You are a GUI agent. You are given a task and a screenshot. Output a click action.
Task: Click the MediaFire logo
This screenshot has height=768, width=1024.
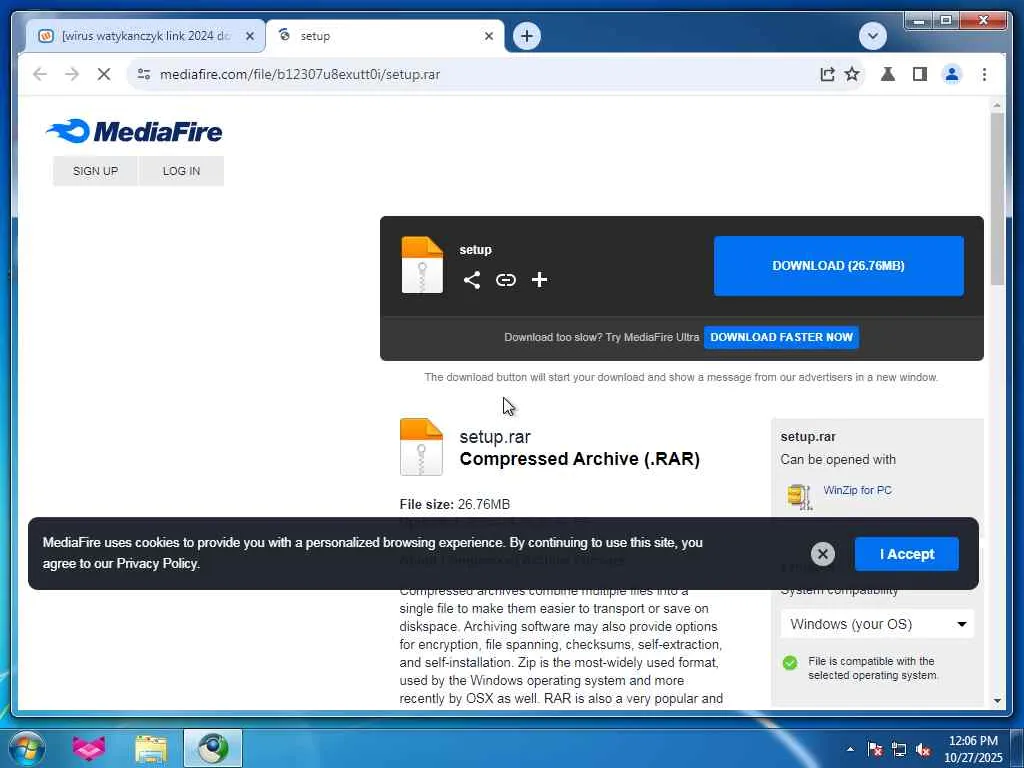pos(134,131)
